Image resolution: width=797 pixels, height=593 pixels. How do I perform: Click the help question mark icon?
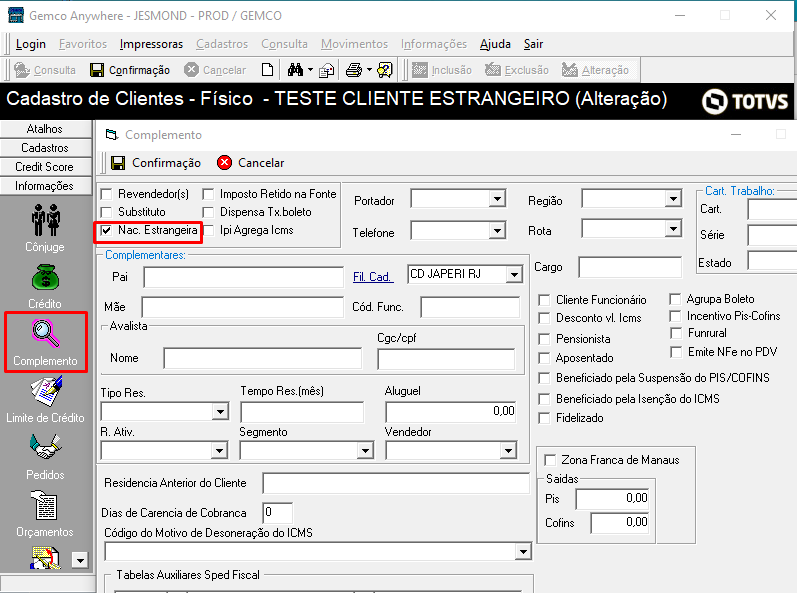(385, 70)
